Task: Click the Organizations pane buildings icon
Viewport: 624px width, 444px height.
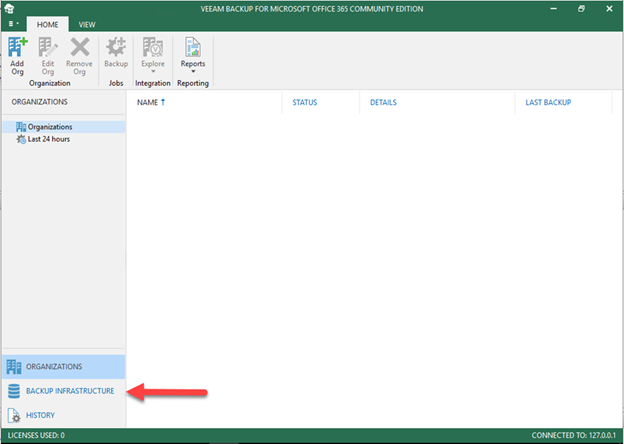Action: pos(14,367)
